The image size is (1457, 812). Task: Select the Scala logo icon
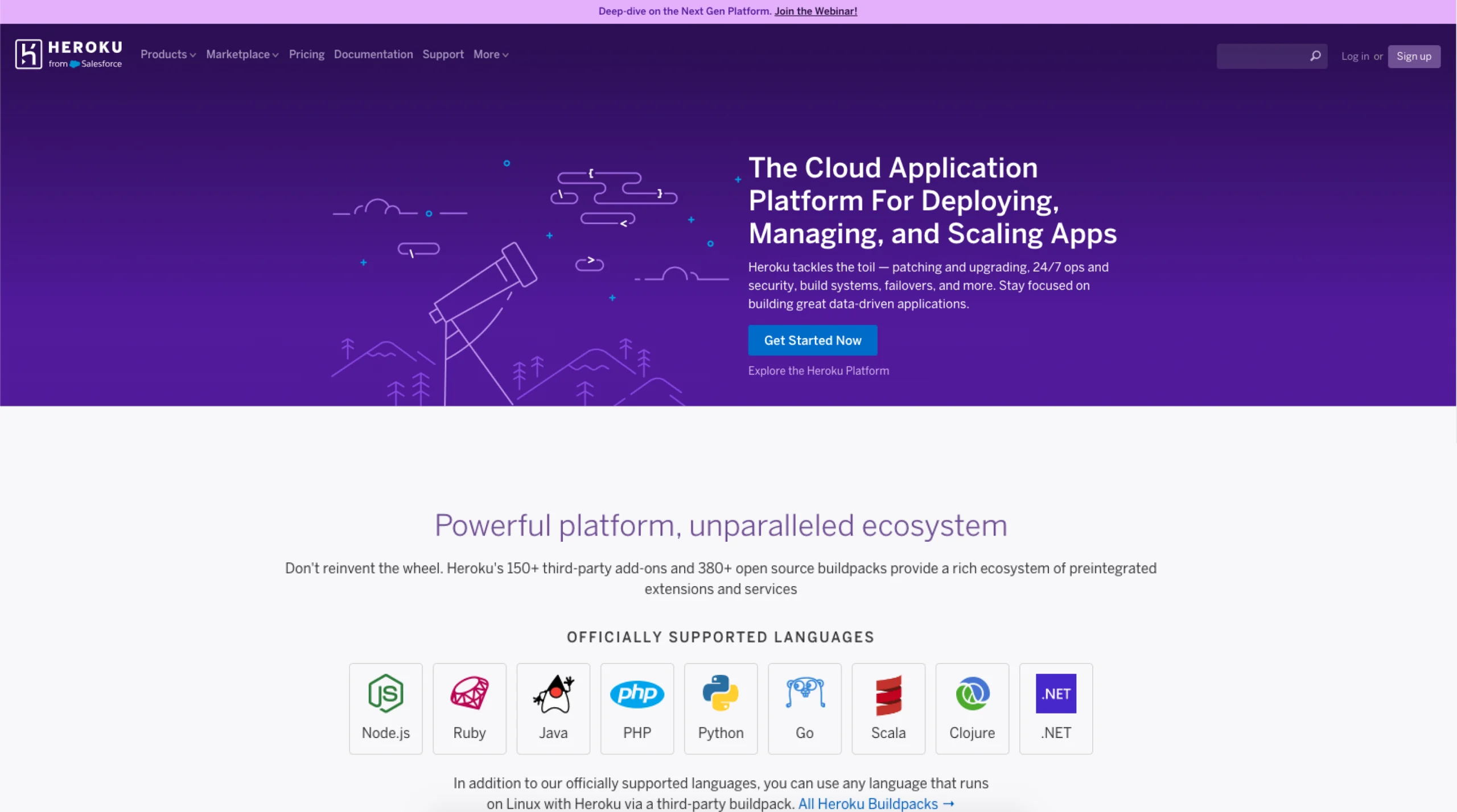click(x=888, y=695)
